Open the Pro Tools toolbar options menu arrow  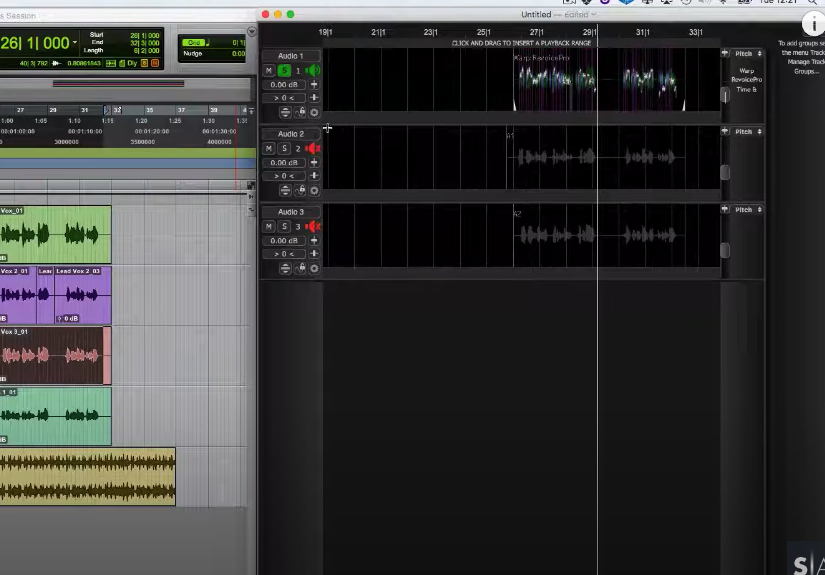tap(251, 32)
